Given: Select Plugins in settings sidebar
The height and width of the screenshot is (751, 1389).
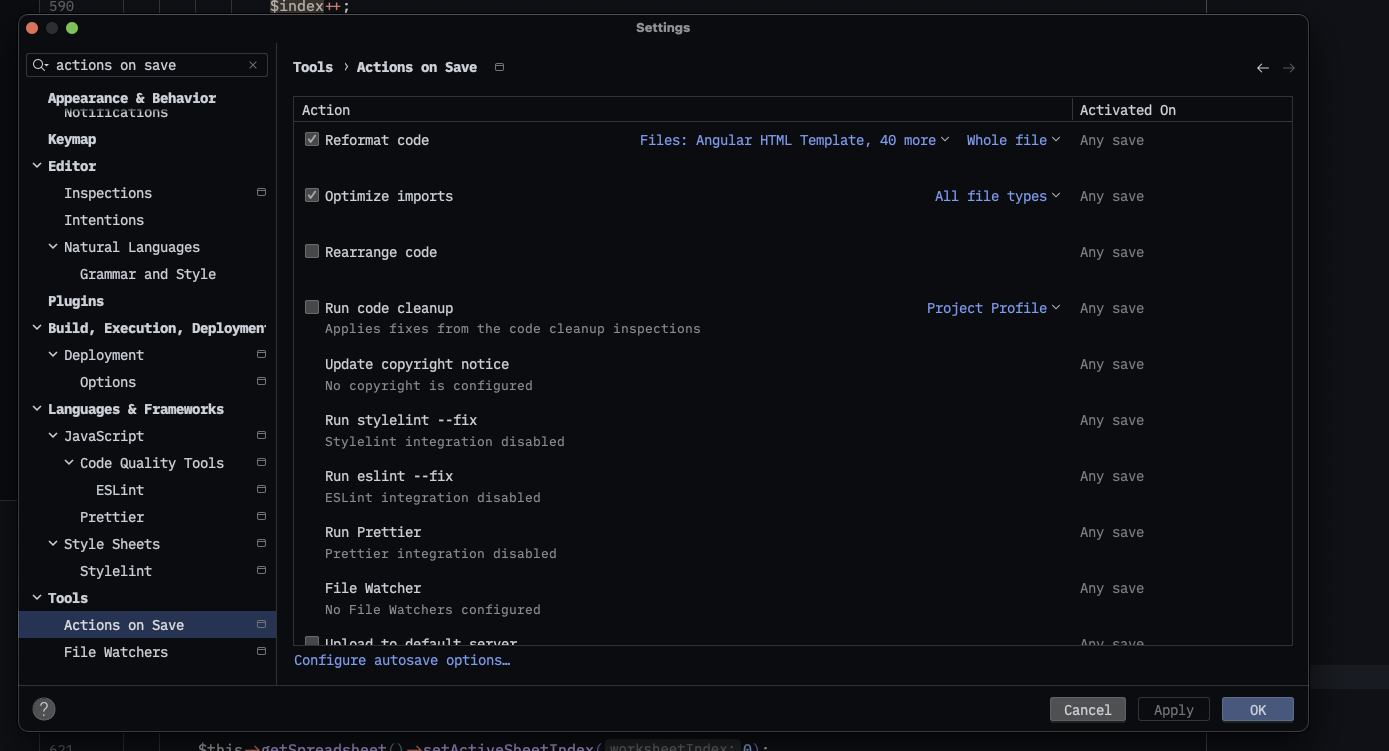Looking at the screenshot, I should pyautogui.click(x=76, y=301).
